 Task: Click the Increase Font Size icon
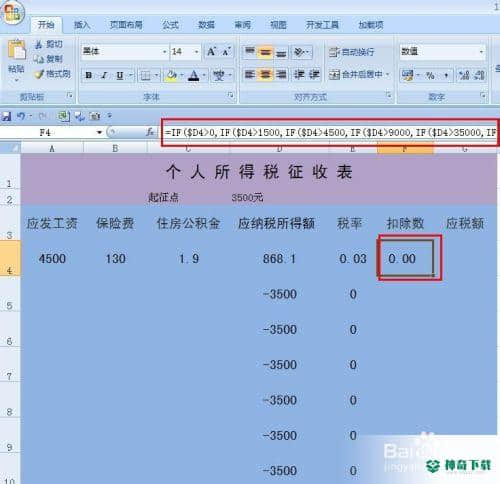[211, 52]
